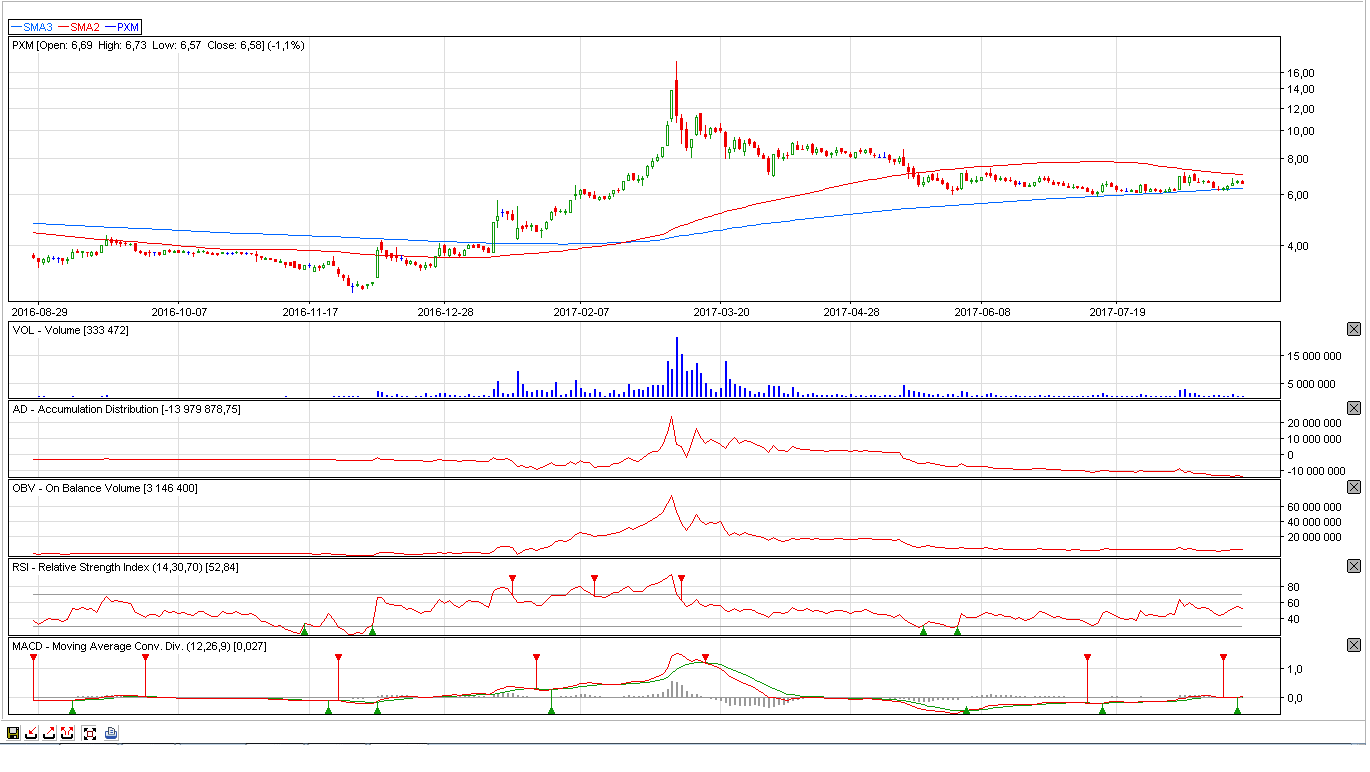Click the export icon with outward arrow
Viewport: 1370px width, 772px height.
click(49, 733)
